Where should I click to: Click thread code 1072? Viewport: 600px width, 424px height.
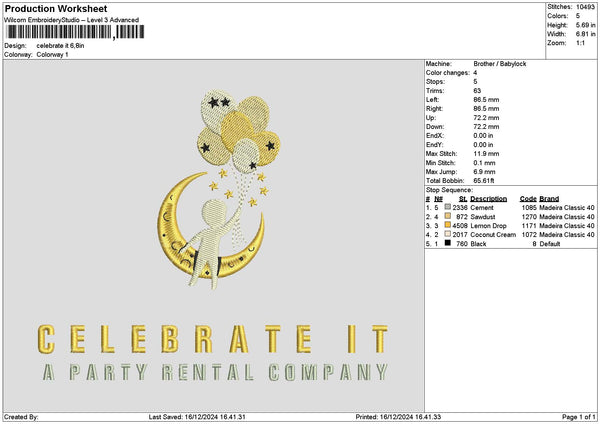(530, 235)
